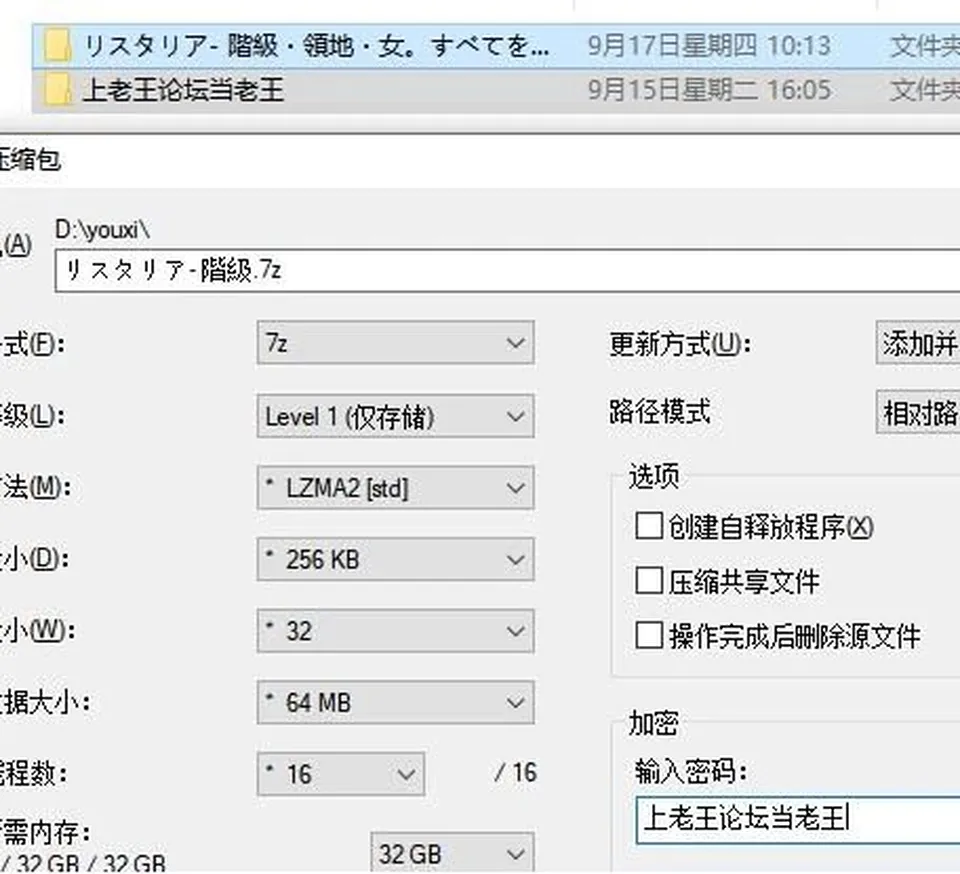The height and width of the screenshot is (874, 960).
Task: Enable 创建自释放程序(X) checkbox
Action: coord(649,526)
